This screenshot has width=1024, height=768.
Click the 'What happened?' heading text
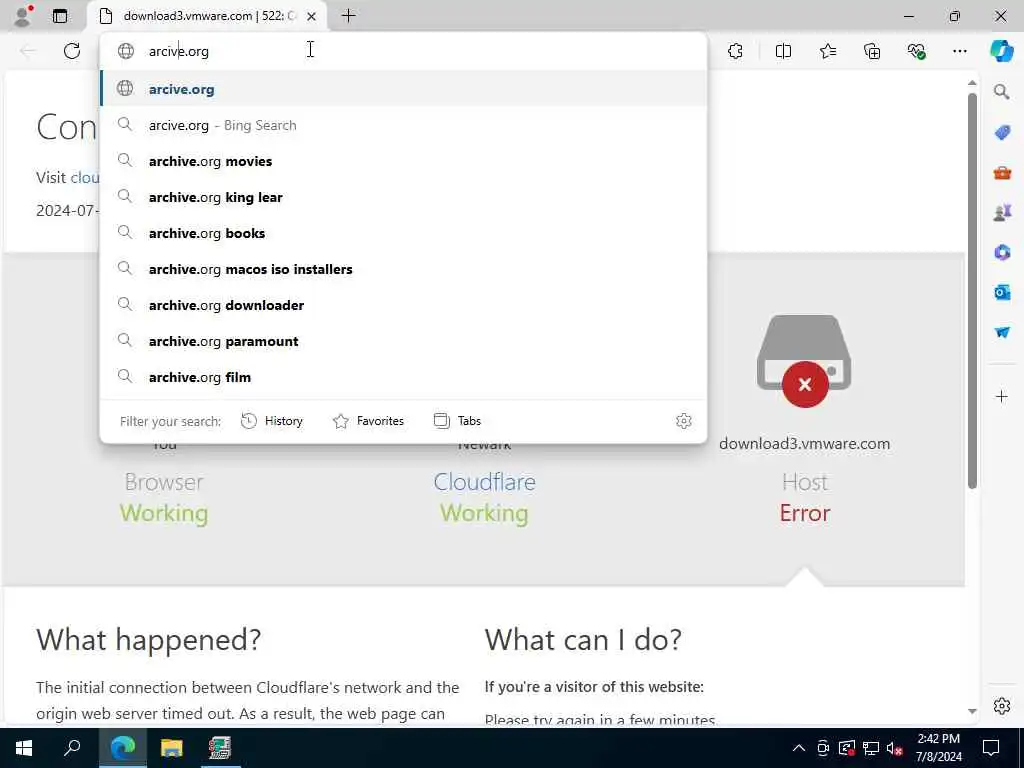(149, 639)
